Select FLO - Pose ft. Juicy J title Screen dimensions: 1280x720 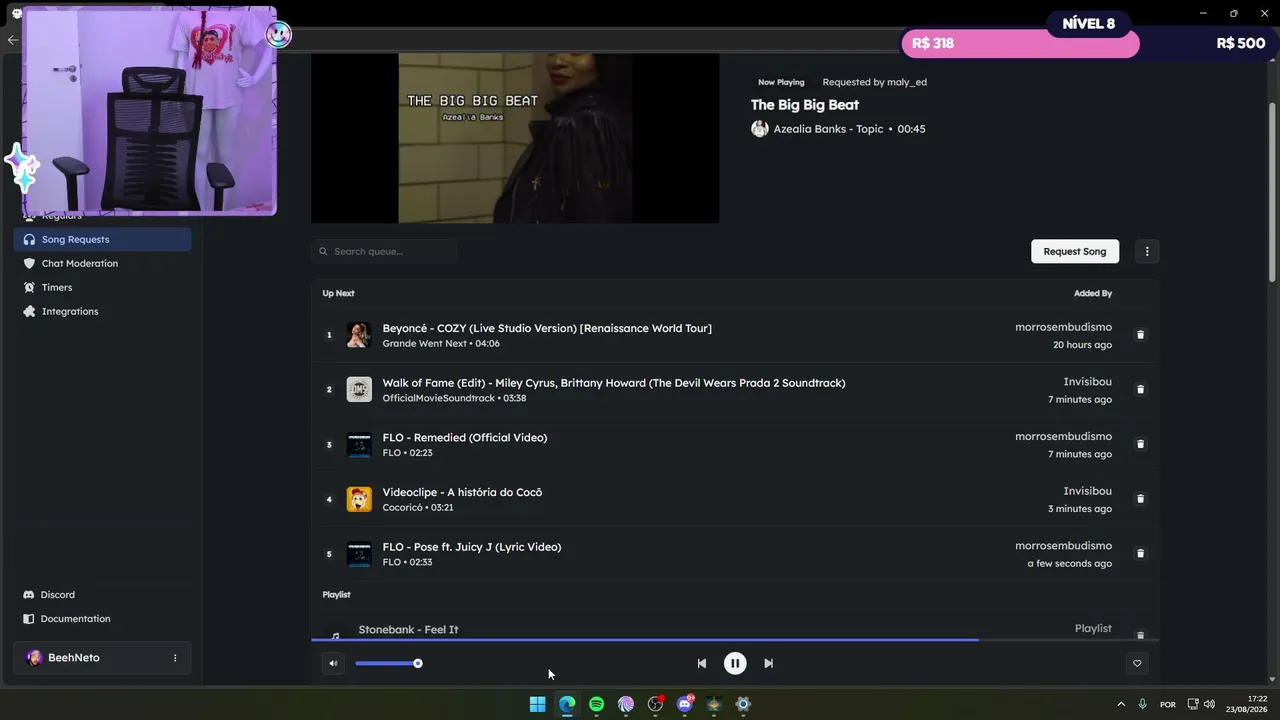[x=472, y=547]
